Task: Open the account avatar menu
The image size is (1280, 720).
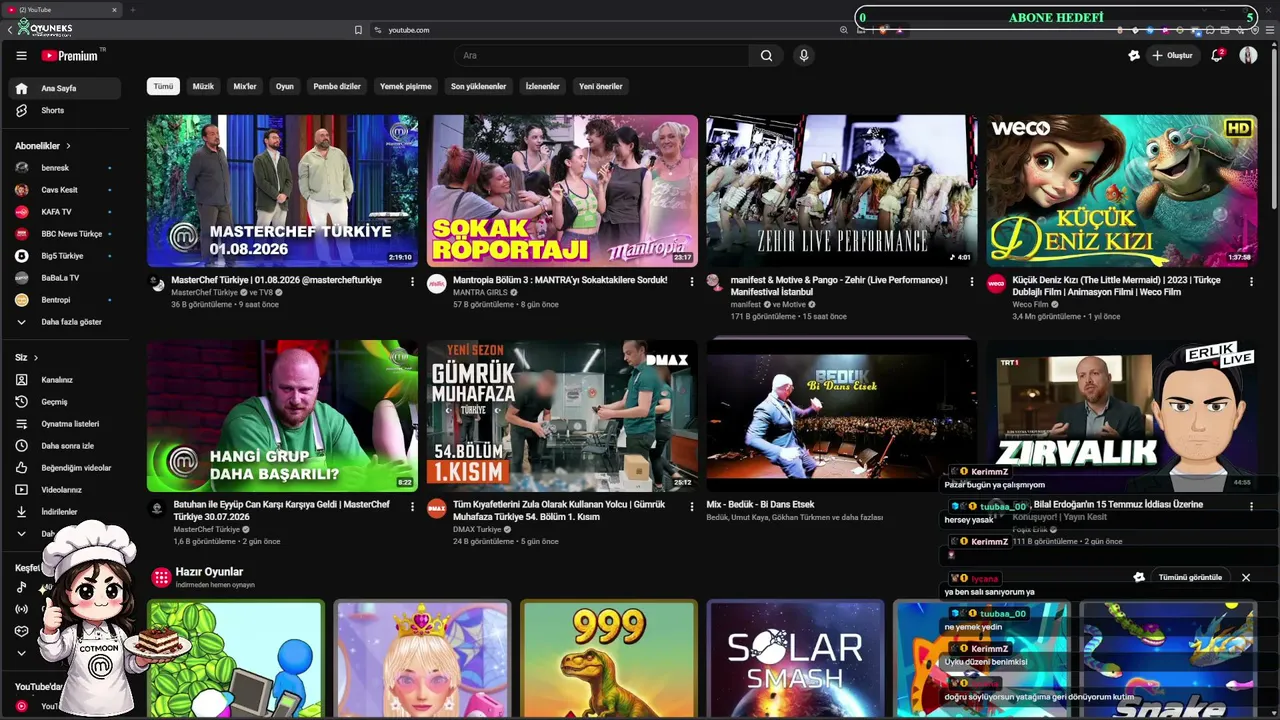Action: [1248, 56]
